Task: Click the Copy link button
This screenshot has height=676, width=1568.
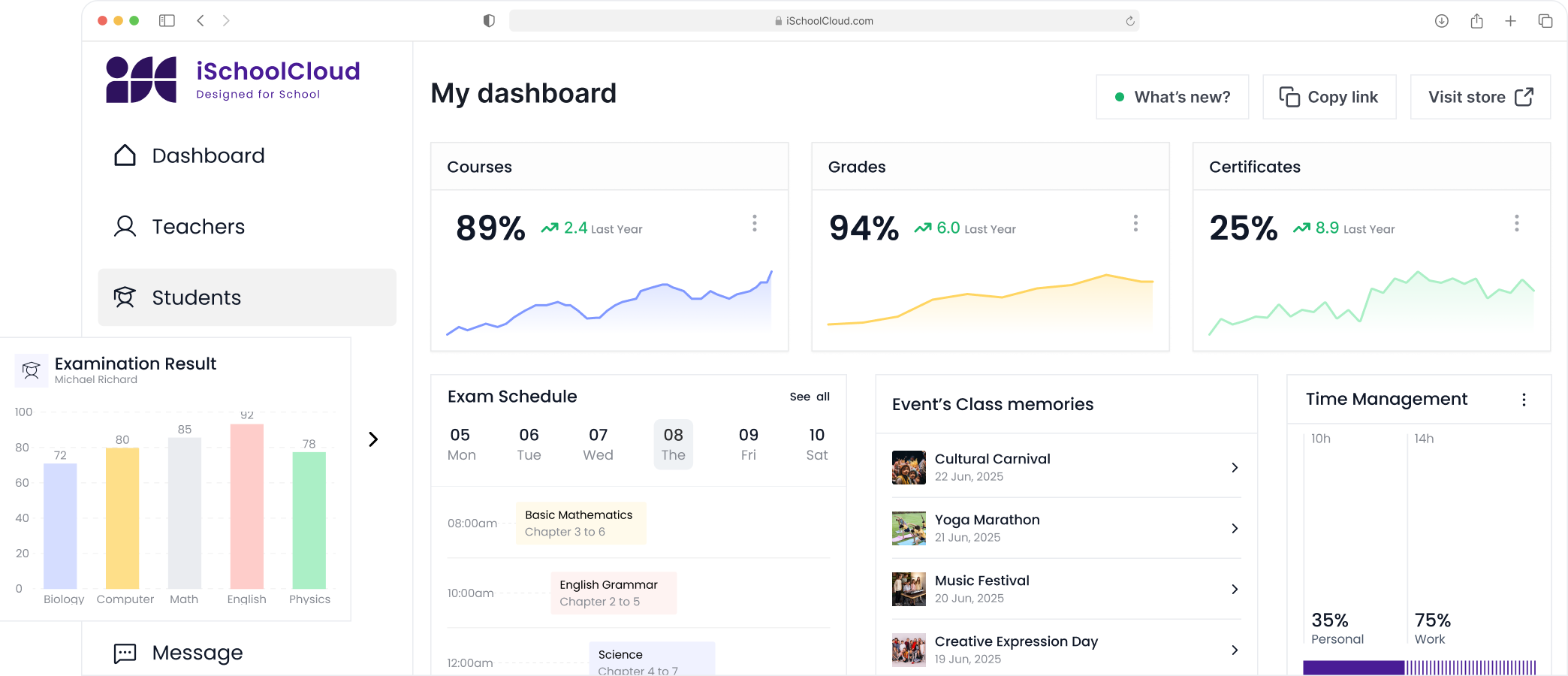Action: pos(1329,97)
